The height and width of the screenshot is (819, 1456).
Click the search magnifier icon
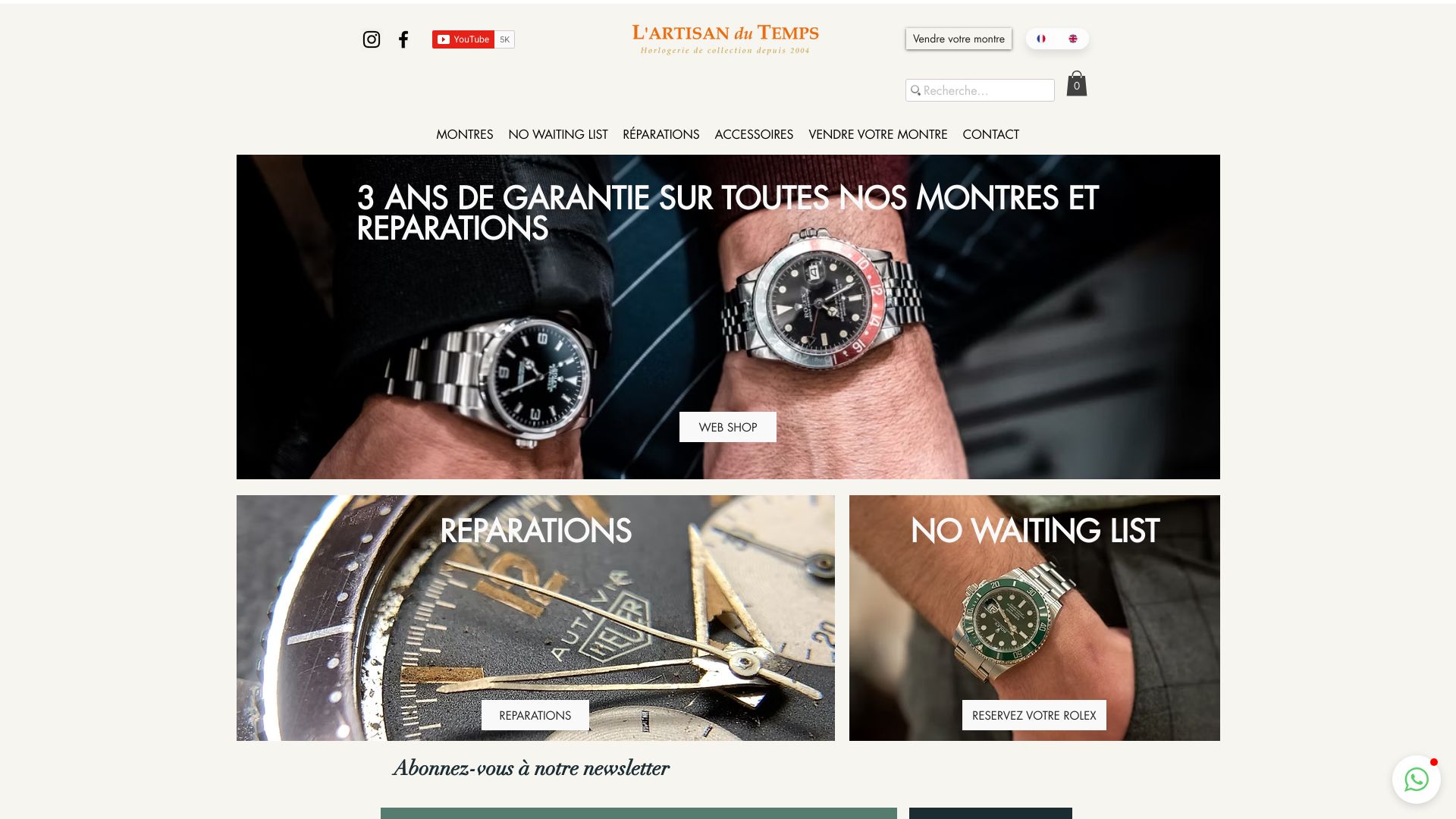(915, 90)
